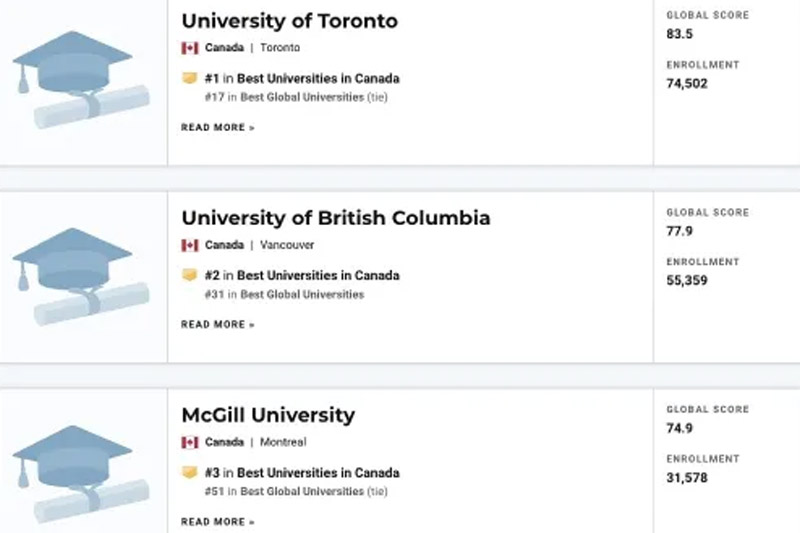Click the gold badge icon next to #2 ranking
Screen dimensions: 800x533
point(189,275)
